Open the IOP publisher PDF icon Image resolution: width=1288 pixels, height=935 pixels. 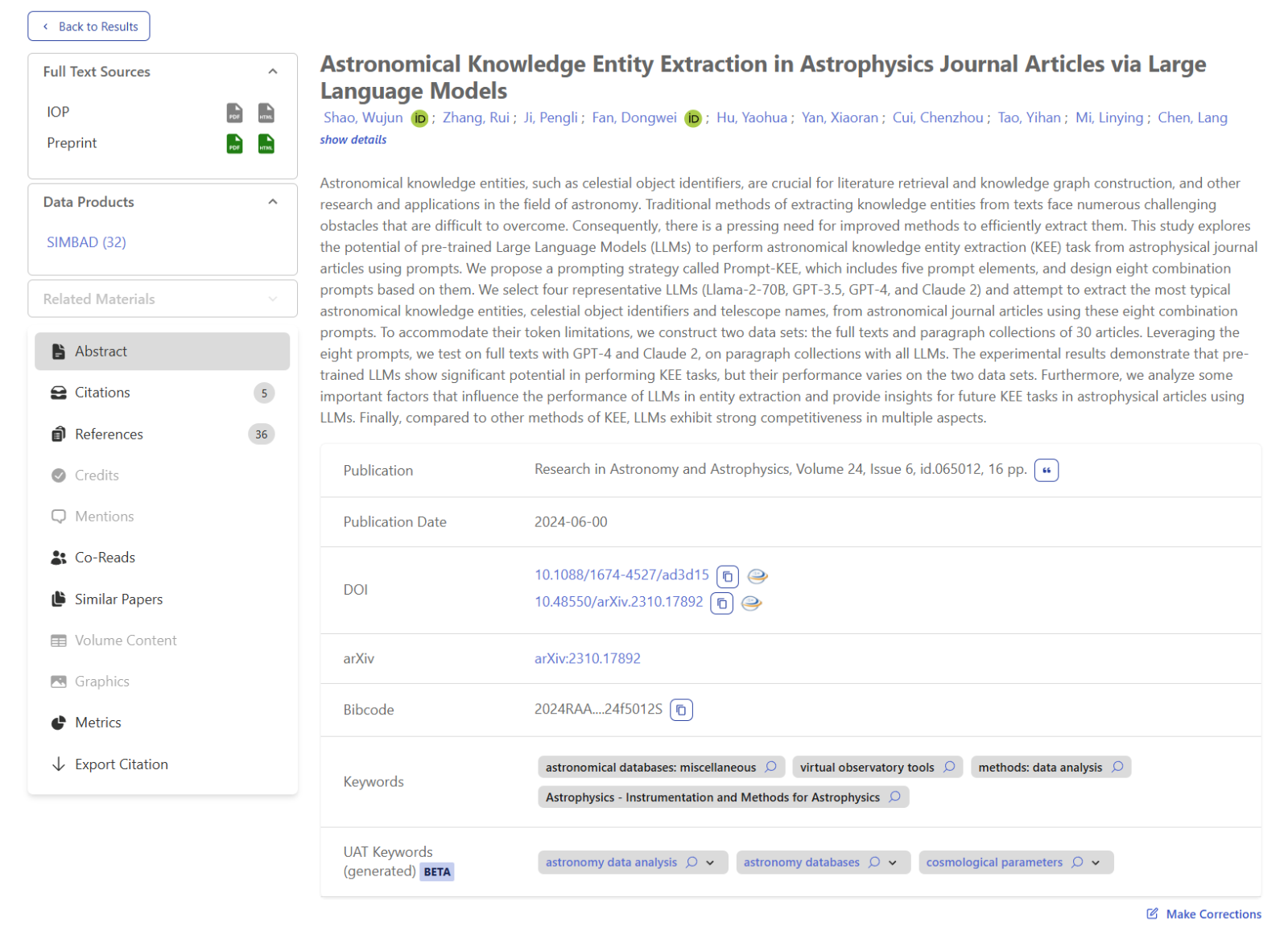point(234,113)
